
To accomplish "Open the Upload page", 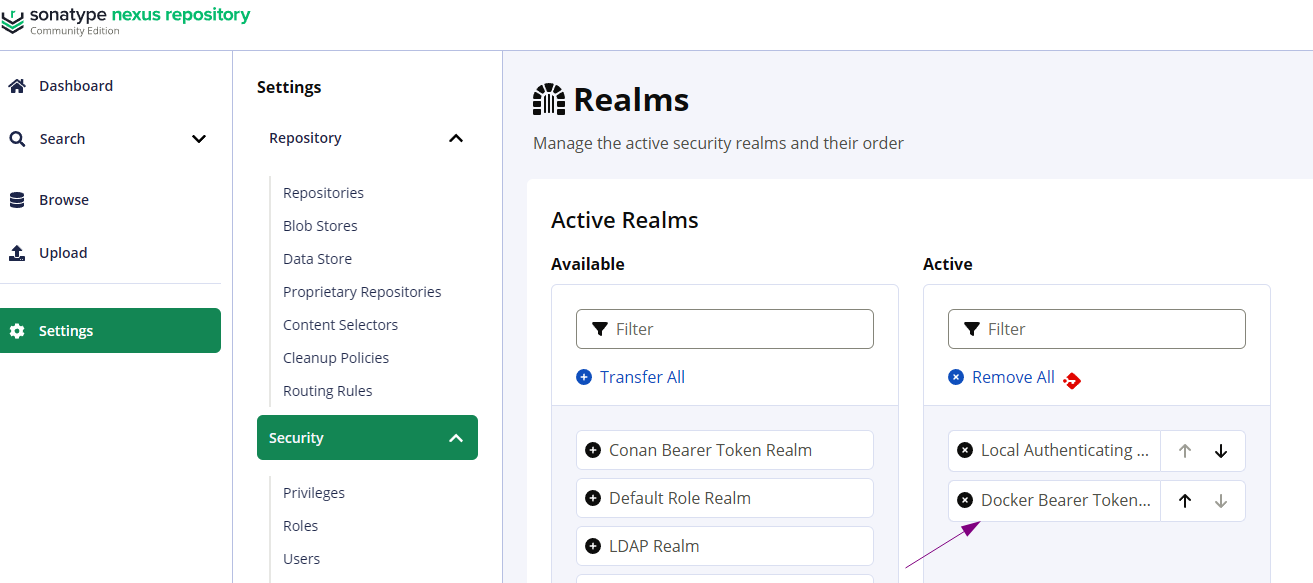I will [x=62, y=253].
